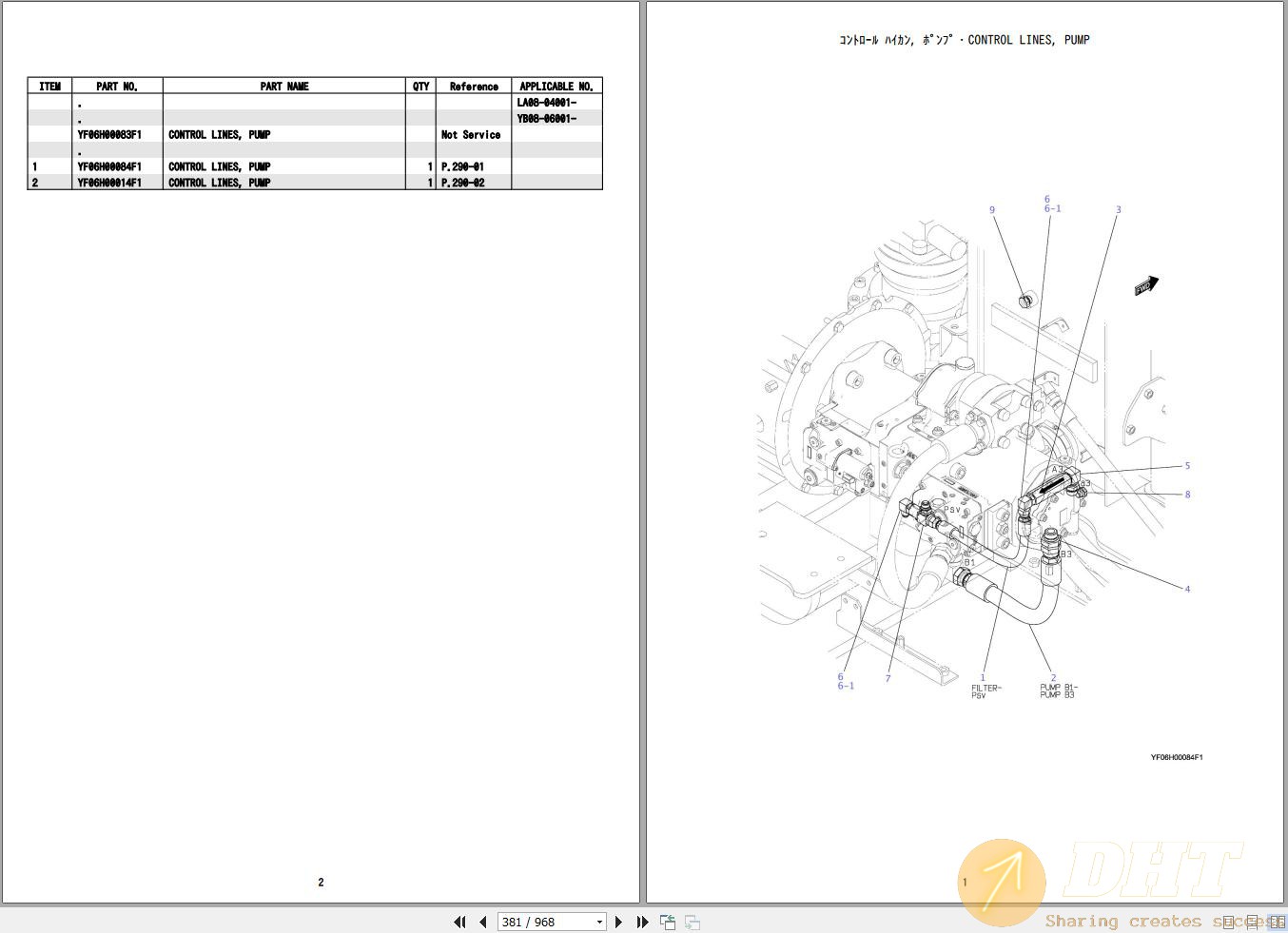The width and height of the screenshot is (1288, 933).
Task: Click page number 2 at left page bottom
Action: [x=321, y=883]
